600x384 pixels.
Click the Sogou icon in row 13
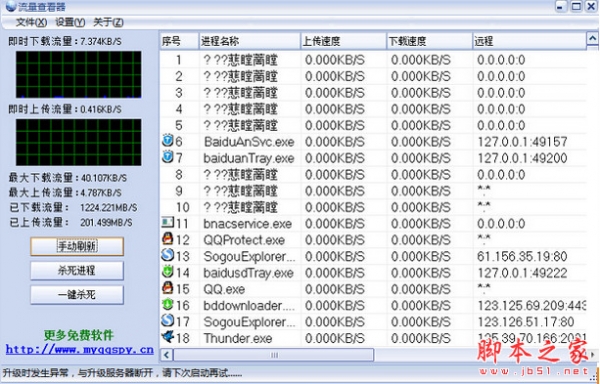coord(168,255)
